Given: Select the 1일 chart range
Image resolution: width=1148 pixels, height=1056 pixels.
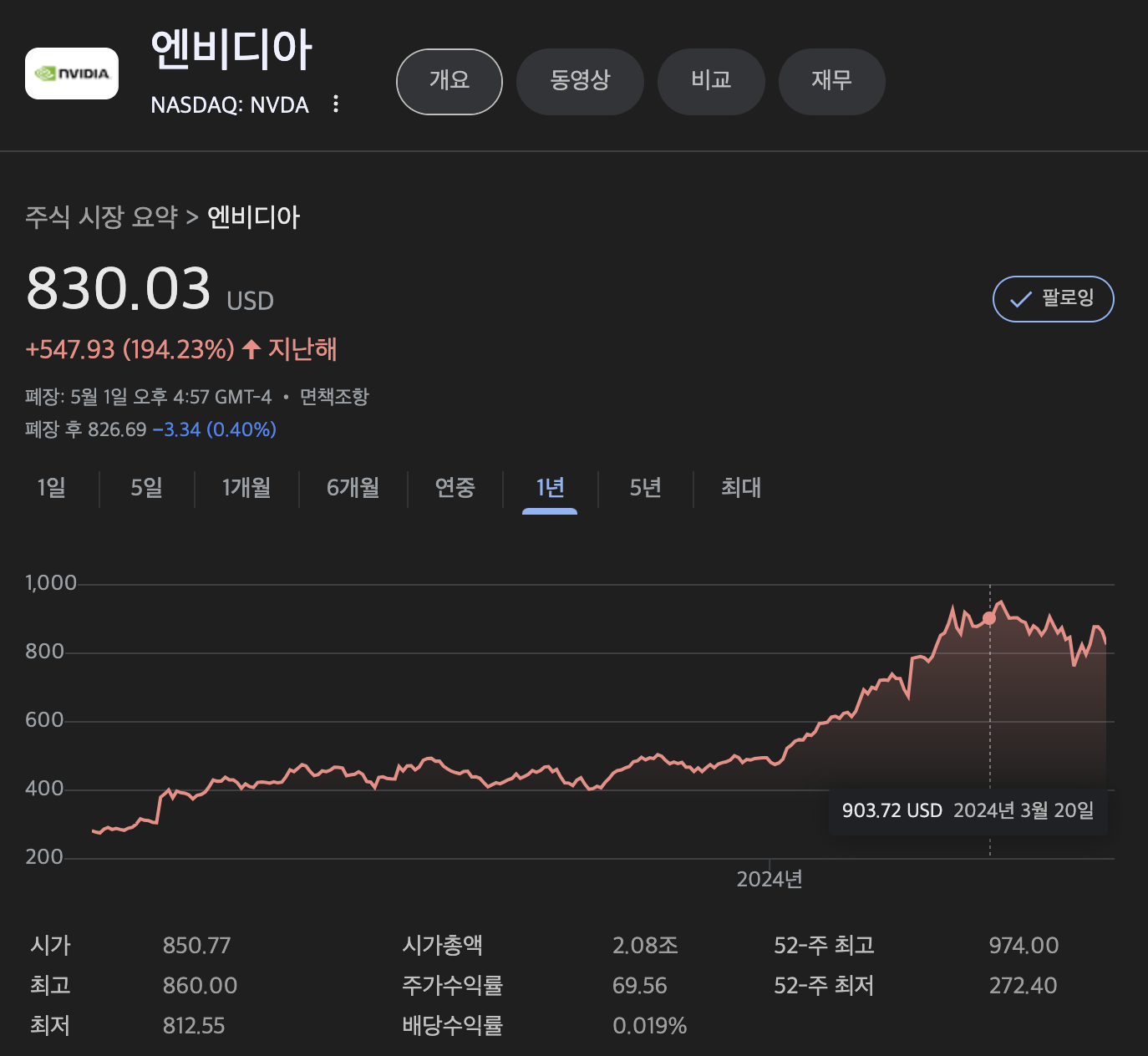Looking at the screenshot, I should coord(52,488).
